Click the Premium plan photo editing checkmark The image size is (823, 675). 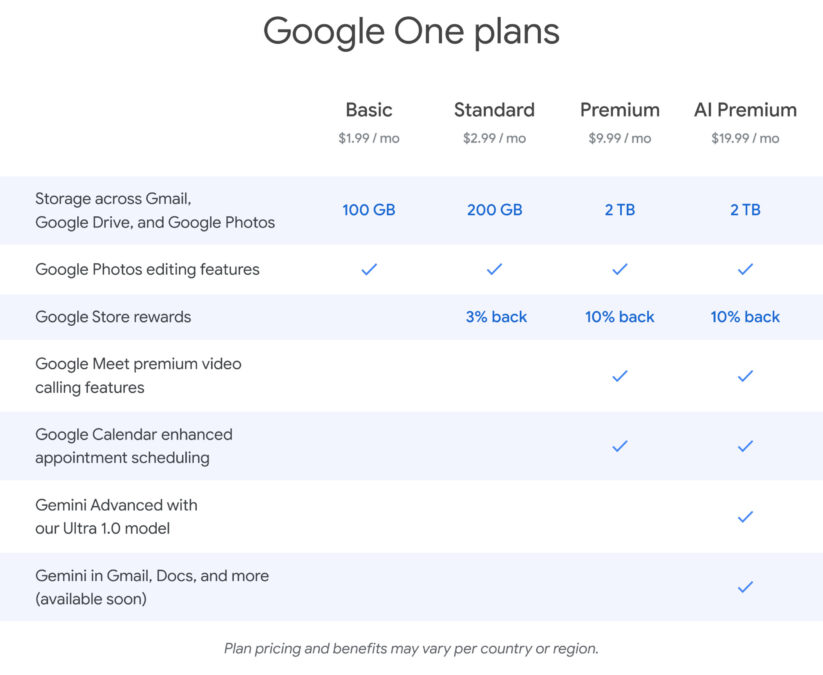pyautogui.click(x=620, y=269)
